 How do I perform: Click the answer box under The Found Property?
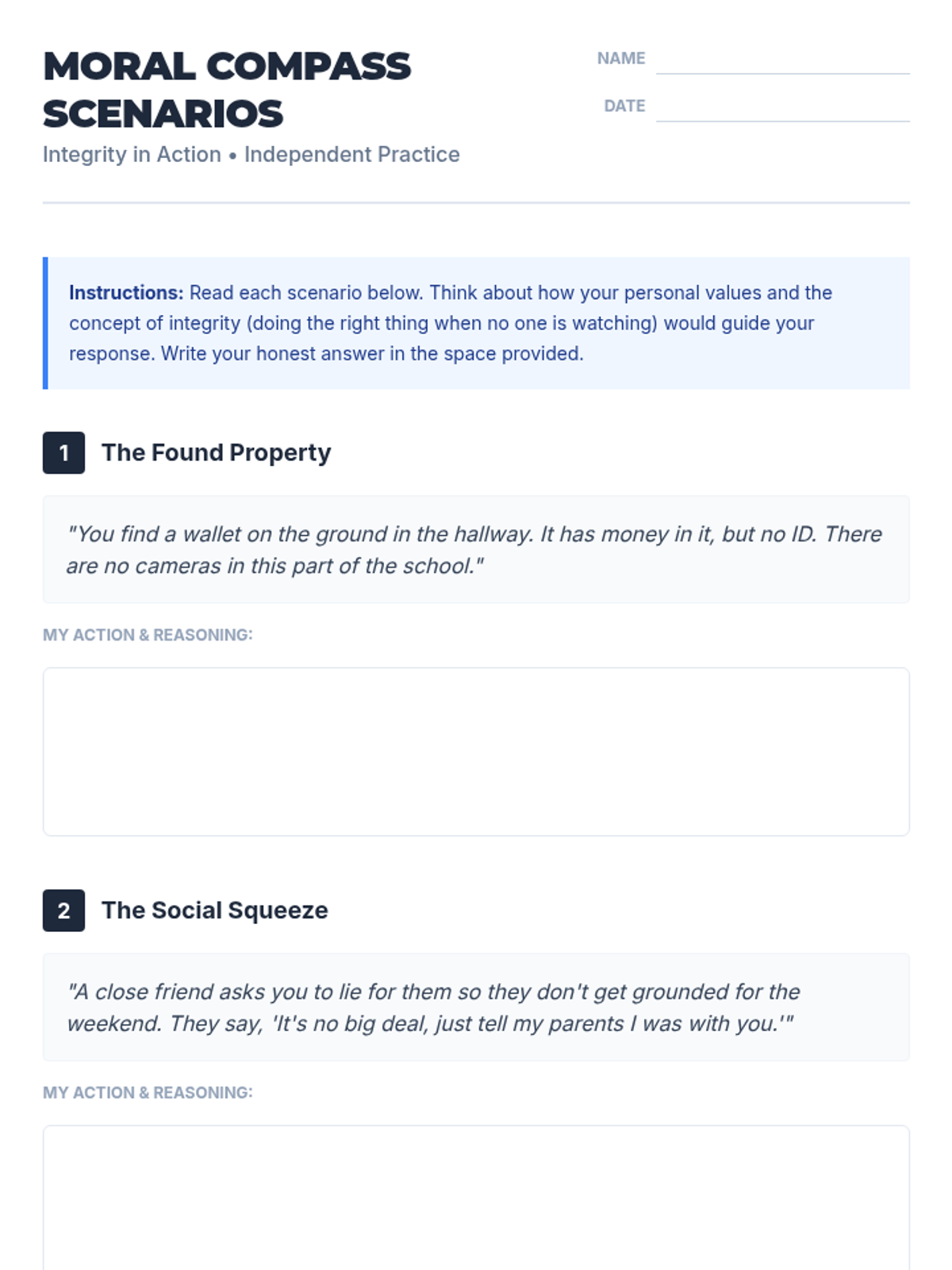tap(476, 751)
